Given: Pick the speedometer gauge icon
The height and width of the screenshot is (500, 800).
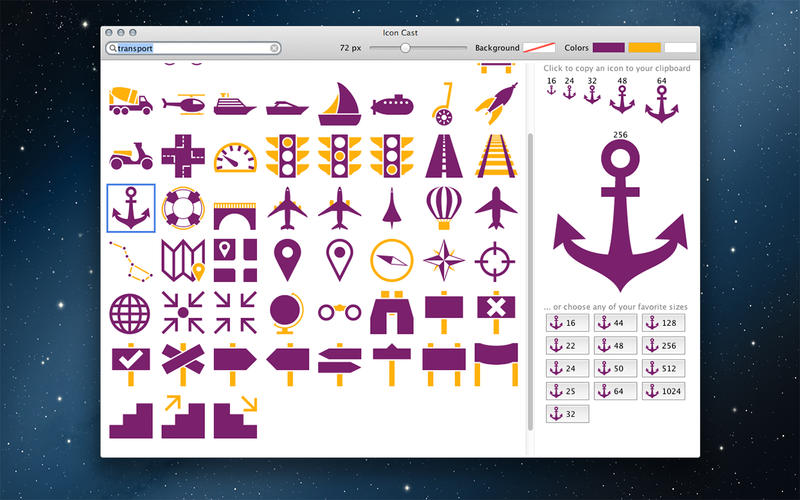Looking at the screenshot, I should tap(235, 158).
